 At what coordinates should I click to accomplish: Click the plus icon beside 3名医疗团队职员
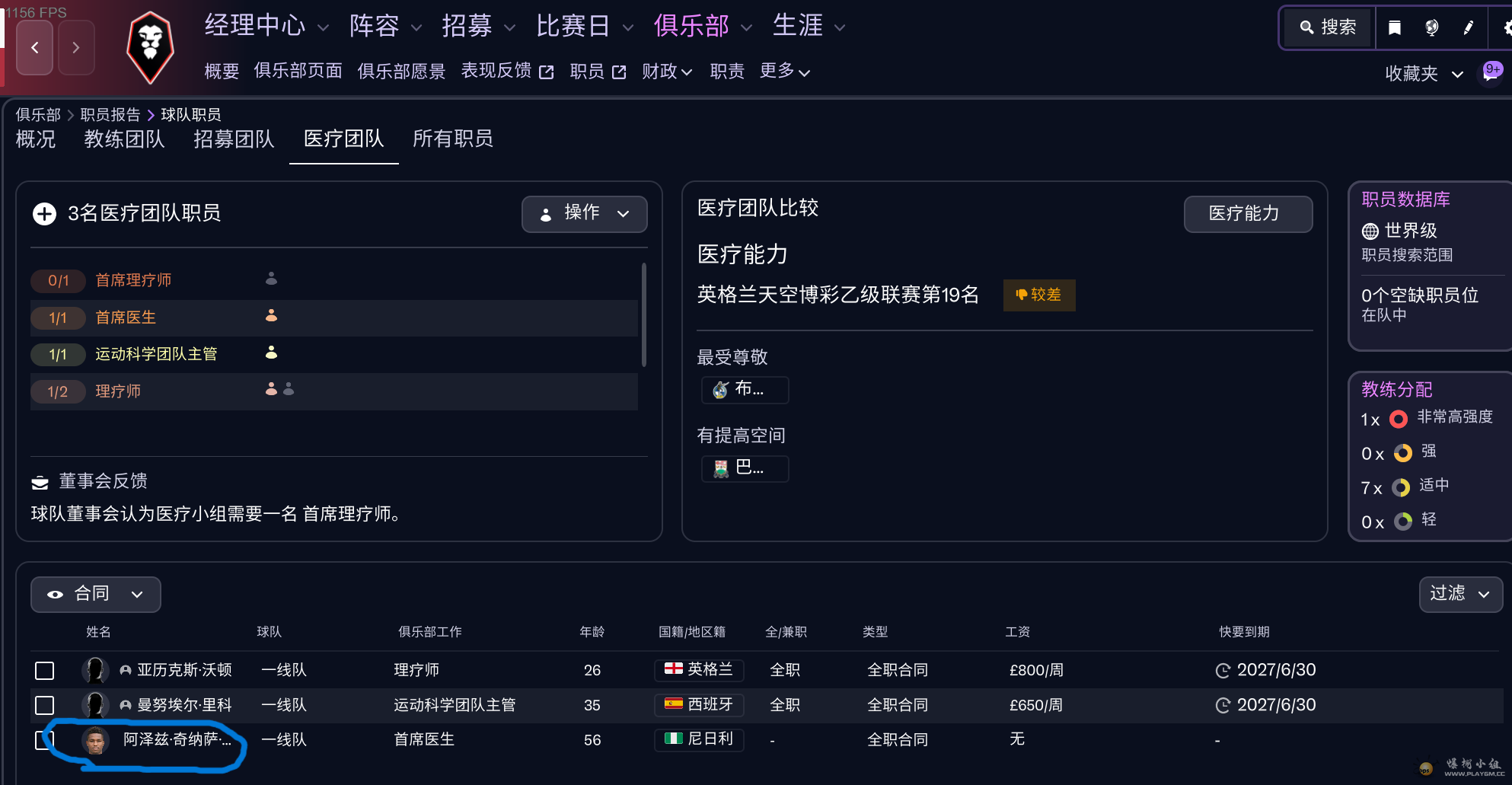[44, 214]
